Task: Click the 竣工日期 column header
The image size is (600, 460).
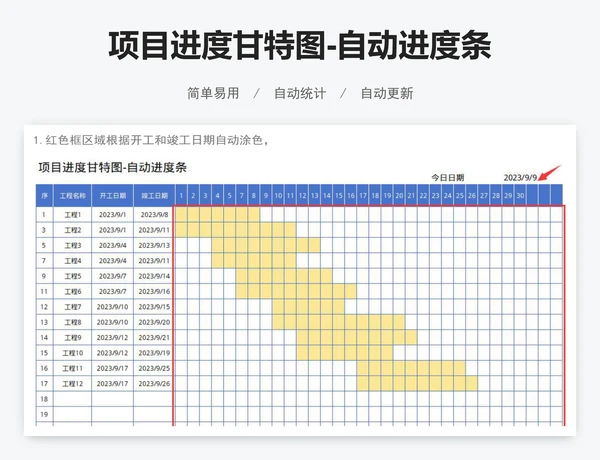Action: point(154,196)
